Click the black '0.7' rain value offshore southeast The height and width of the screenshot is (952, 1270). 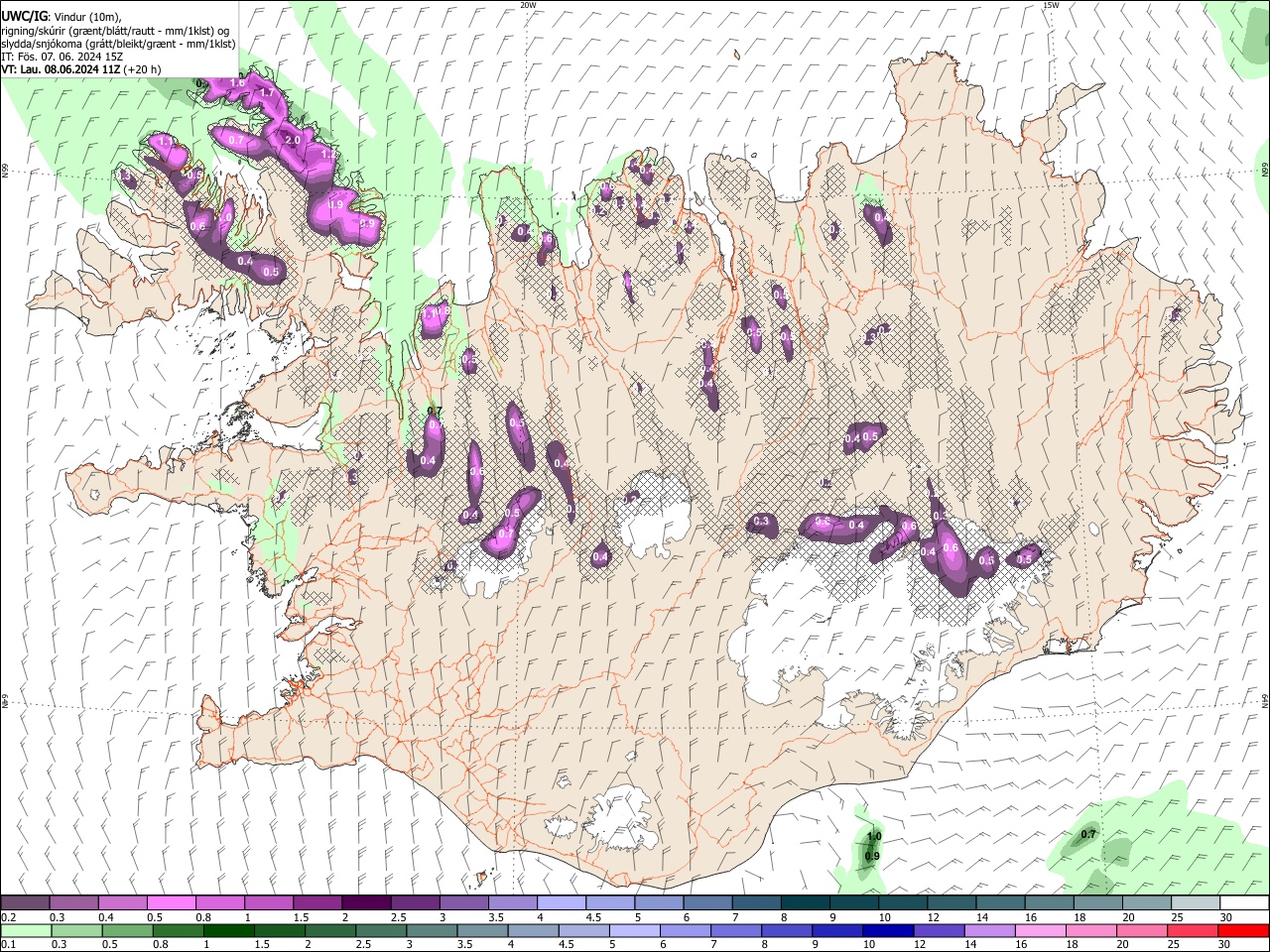(1088, 835)
